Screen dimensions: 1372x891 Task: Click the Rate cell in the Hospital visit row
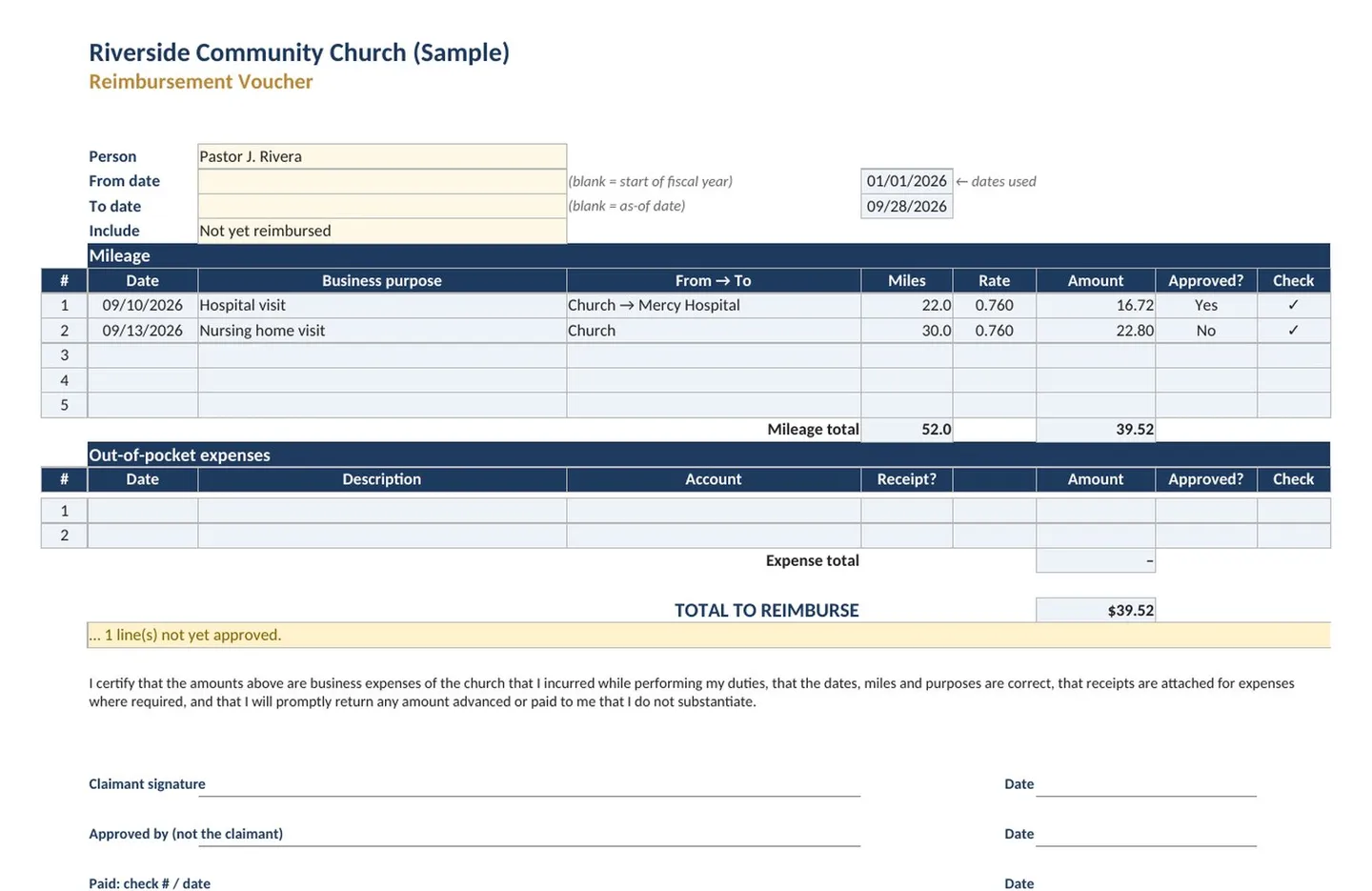(995, 305)
